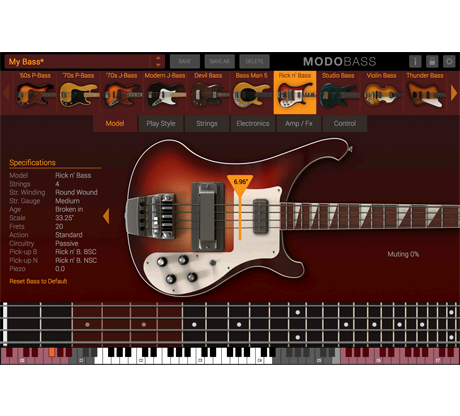This screenshot has height=416, width=460.
Task: Click the Specifications heading
Action: (x=32, y=163)
